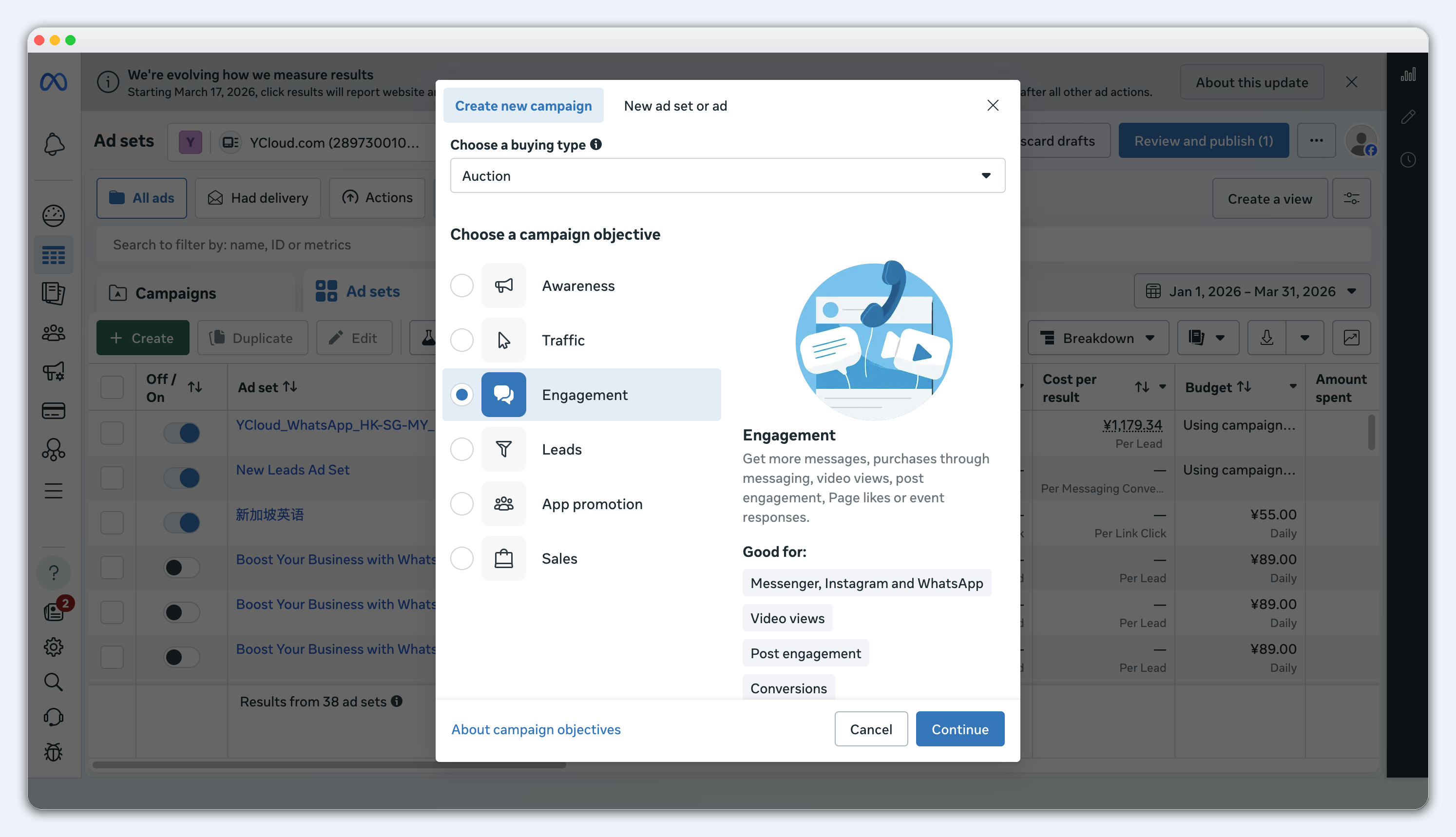Image resolution: width=1456 pixels, height=837 pixels.
Task: Open the notifications bell in sidebar
Action: 54,144
